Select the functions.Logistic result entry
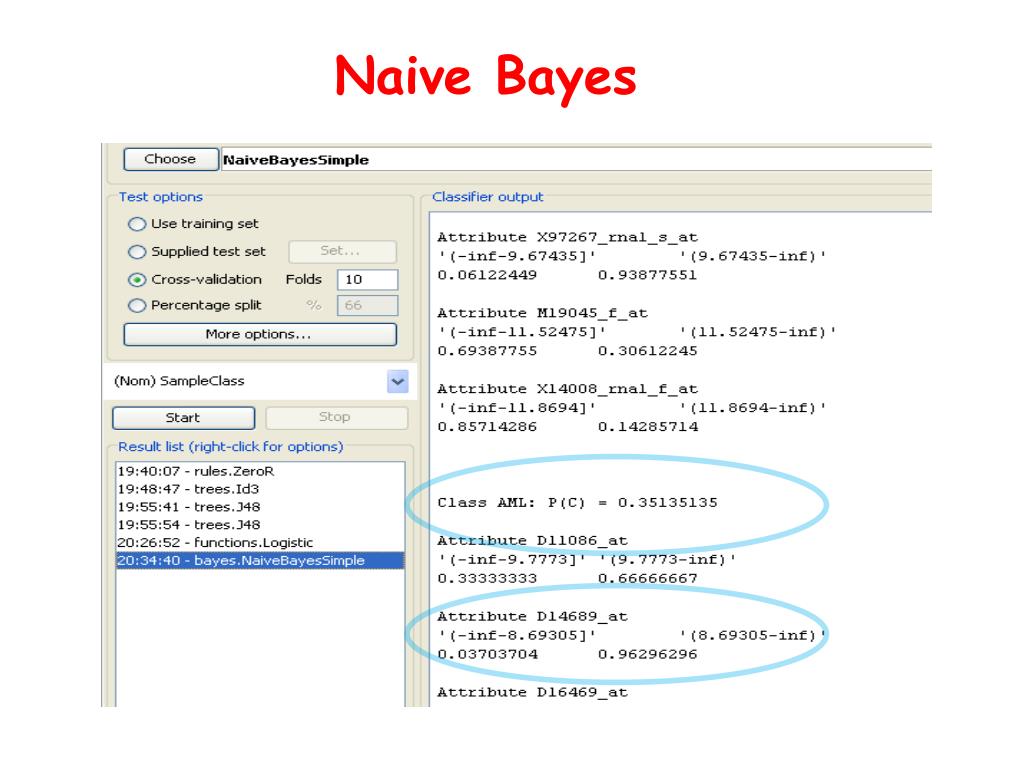This screenshot has width=1024, height=768. 200,542
